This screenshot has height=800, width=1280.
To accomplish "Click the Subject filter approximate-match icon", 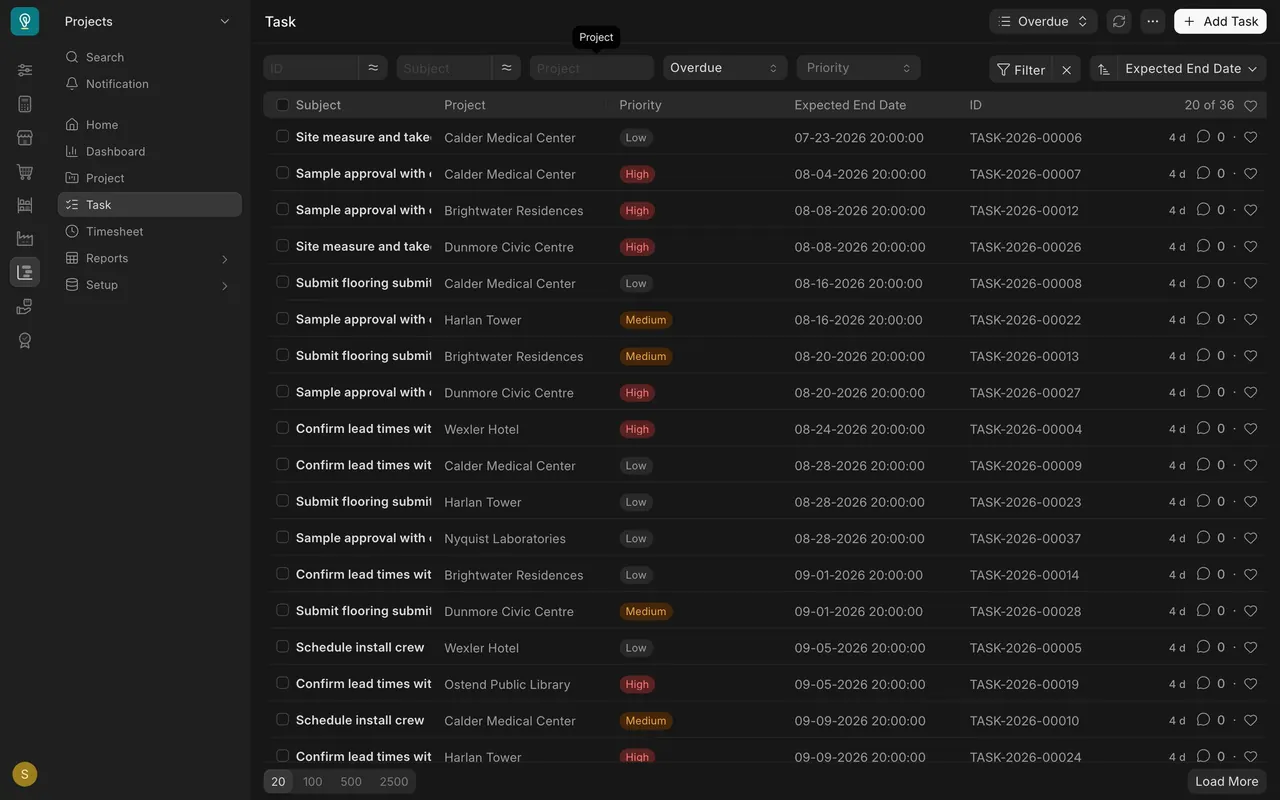I will pyautogui.click(x=507, y=68).
